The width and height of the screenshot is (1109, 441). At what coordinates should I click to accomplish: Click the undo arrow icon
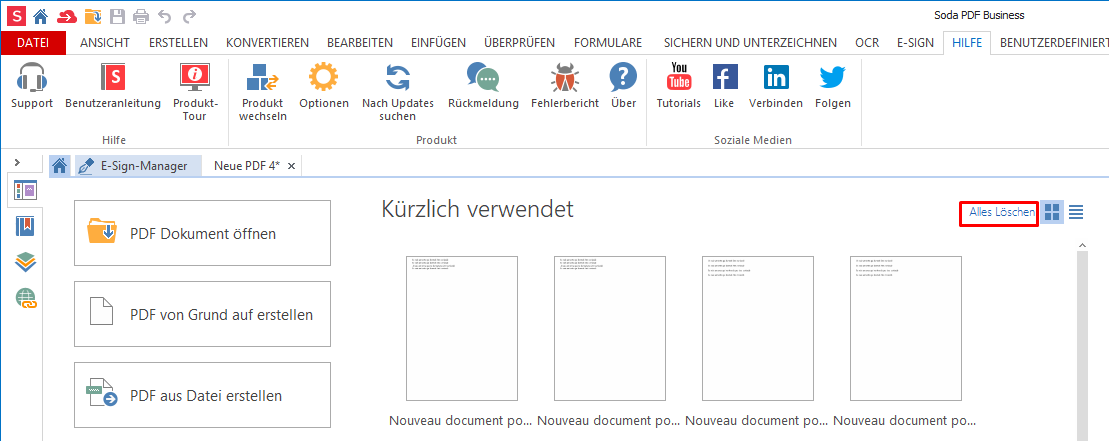coord(165,16)
